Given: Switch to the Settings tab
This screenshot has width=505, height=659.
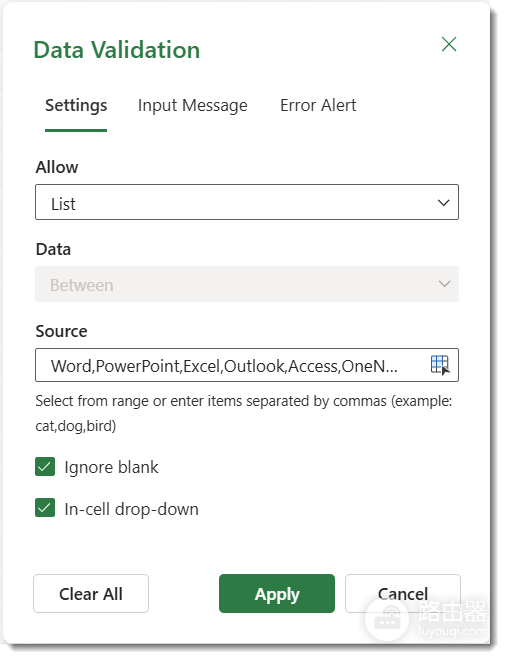Looking at the screenshot, I should pyautogui.click(x=77, y=106).
